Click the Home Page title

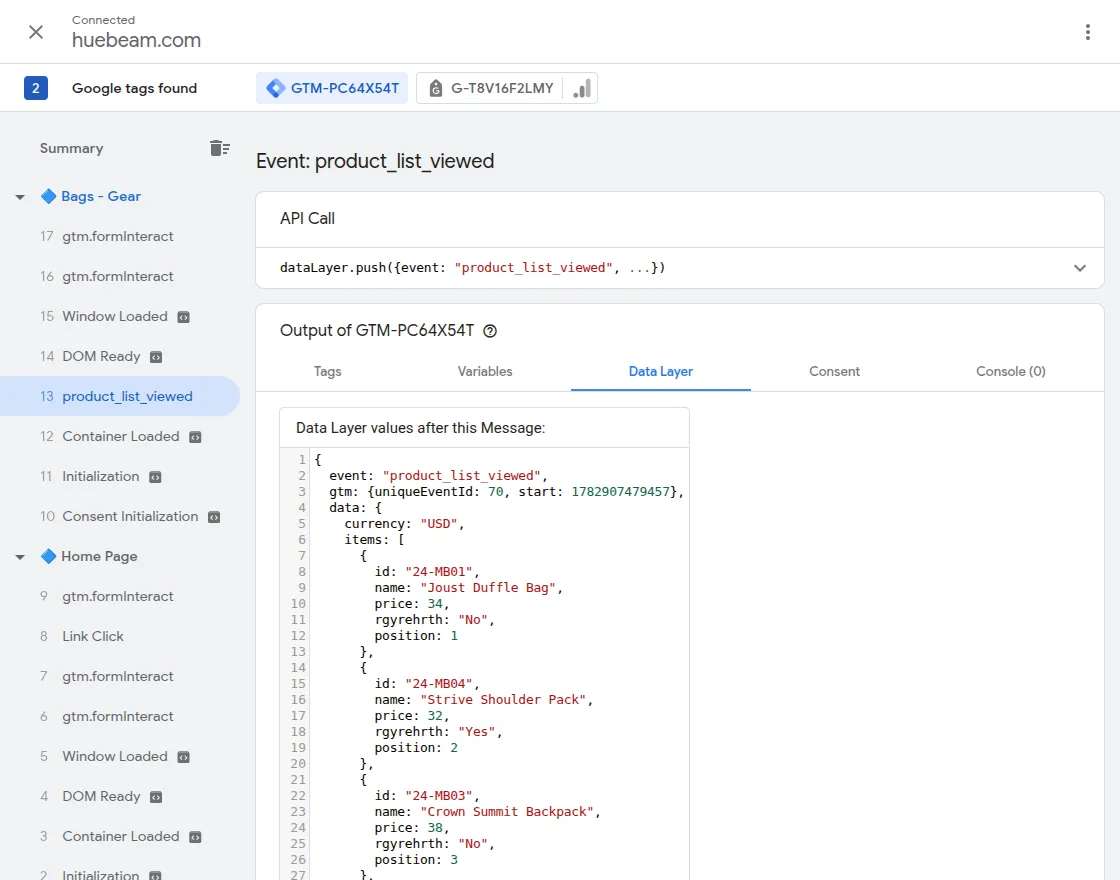(x=99, y=556)
